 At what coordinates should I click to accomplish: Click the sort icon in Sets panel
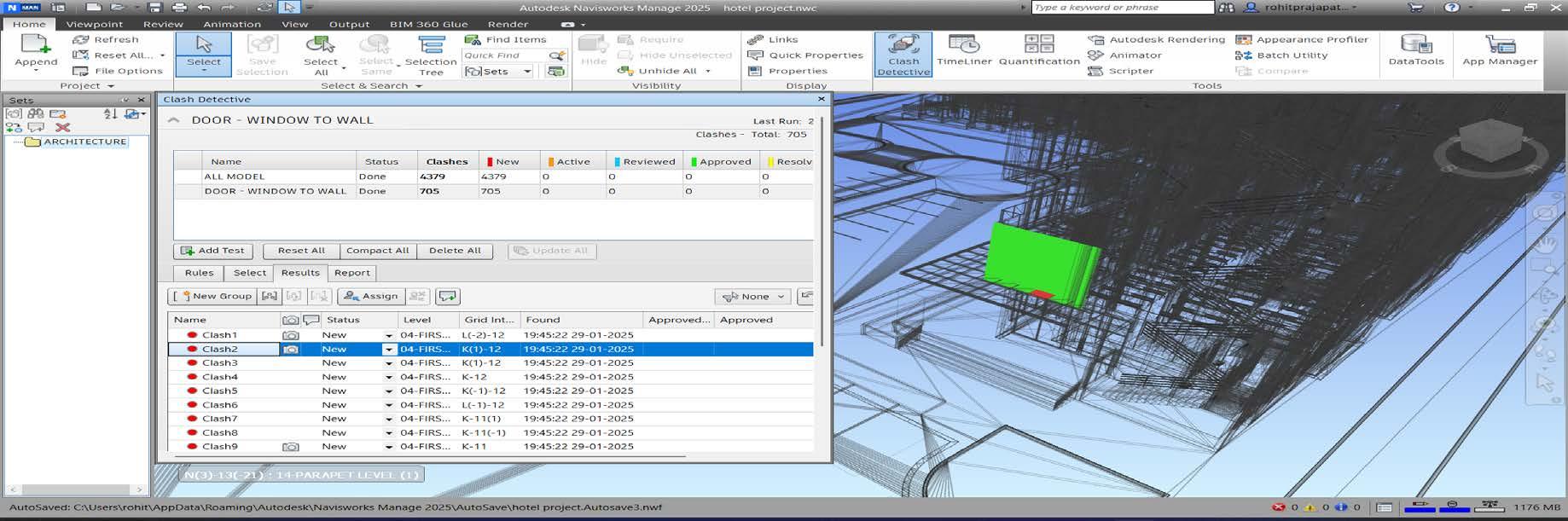coord(110,113)
